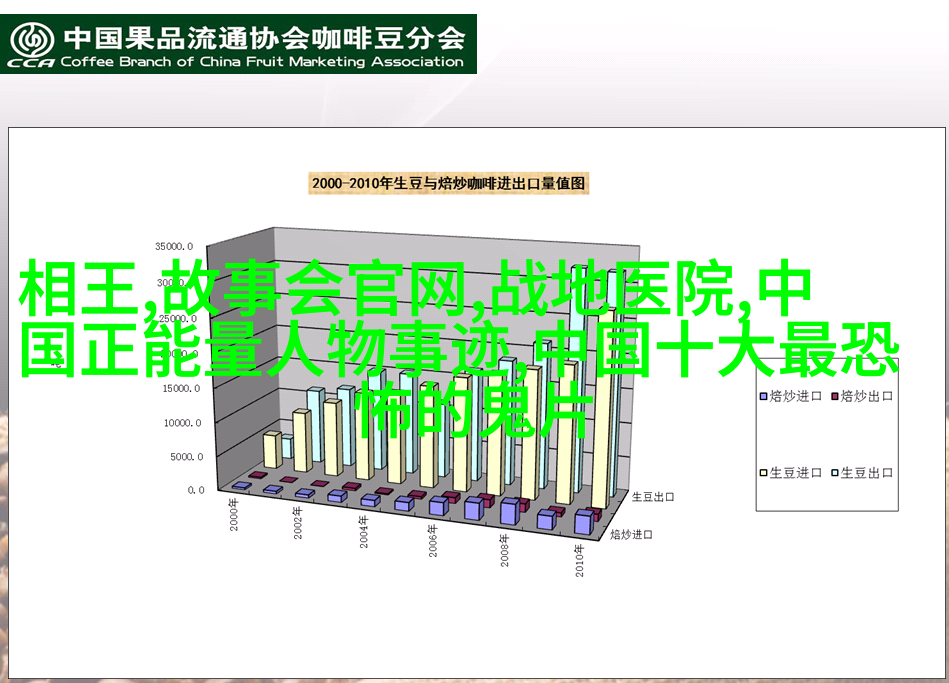Click the 2002年 x-axis label
Image resolution: width=949 pixels, height=683 pixels.
pos(299,525)
